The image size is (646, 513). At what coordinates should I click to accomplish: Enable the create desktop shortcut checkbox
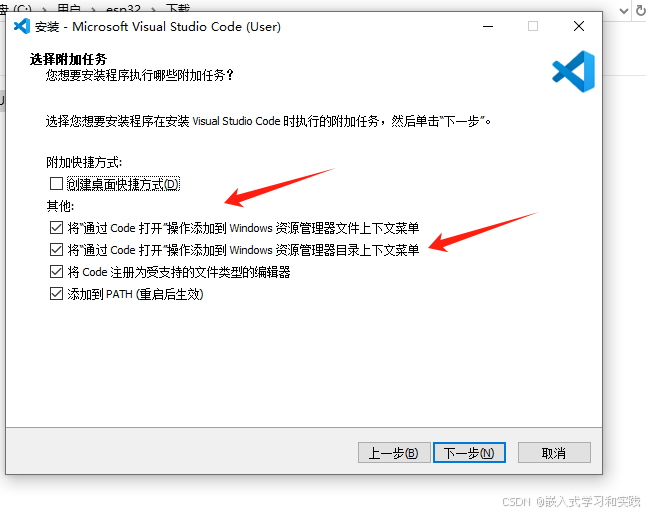[56, 184]
